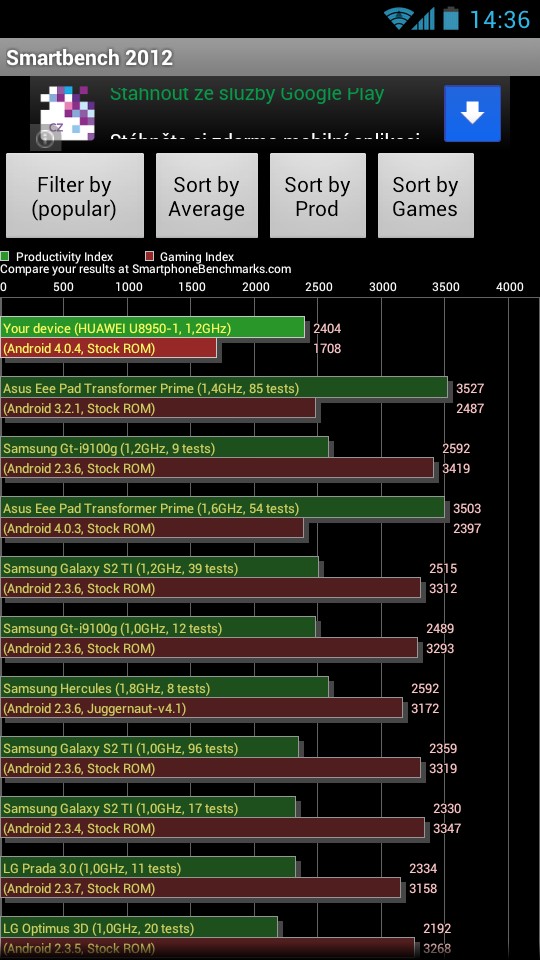Tap the 3419 gaming score value
The image size is (540, 960).
point(456,469)
